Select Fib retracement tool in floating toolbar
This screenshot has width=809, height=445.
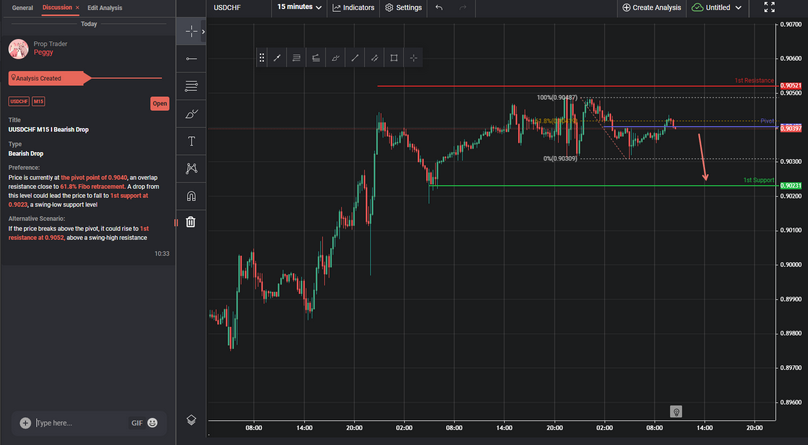[x=296, y=58]
